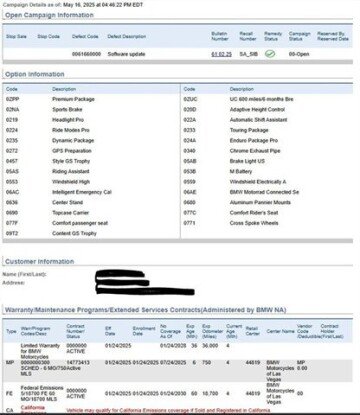Open bulletin number 61 02 25 link
Screen dimensions: 360x415
click(221, 54)
